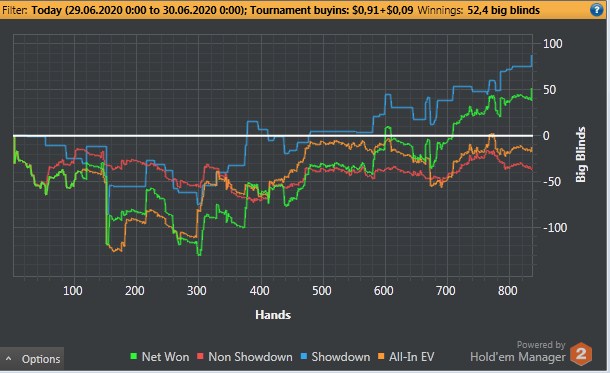Screen dimensions: 610x373
Task: Click the 0 label on big blinds axis
Action: coord(546,136)
